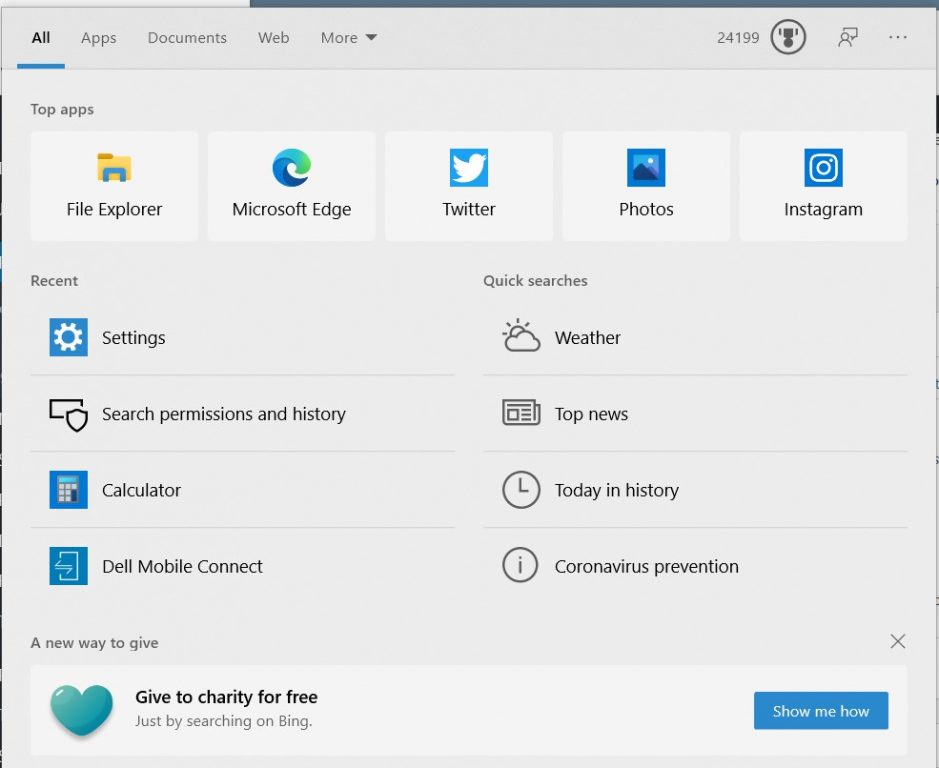This screenshot has height=768, width=939.
Task: Open Calculator icon in Recent list
Action: [x=68, y=489]
